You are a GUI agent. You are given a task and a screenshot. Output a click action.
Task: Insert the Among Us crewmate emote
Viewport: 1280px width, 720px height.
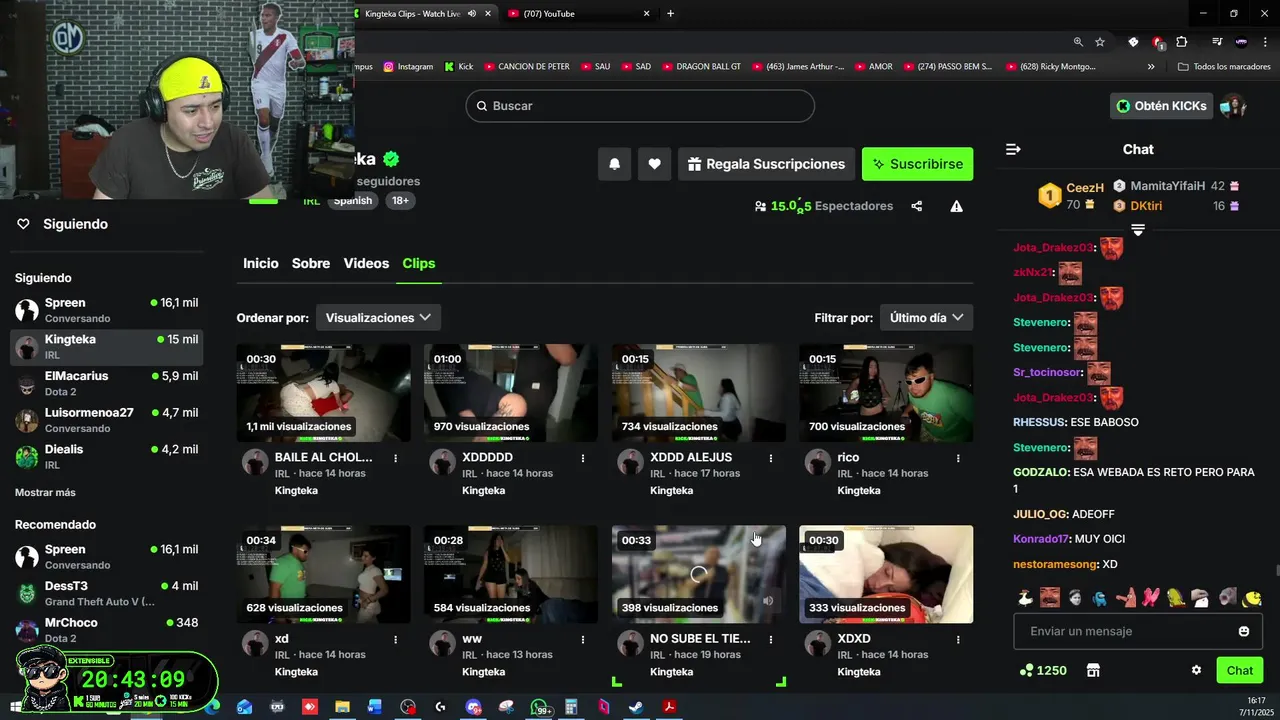coord(1100,598)
